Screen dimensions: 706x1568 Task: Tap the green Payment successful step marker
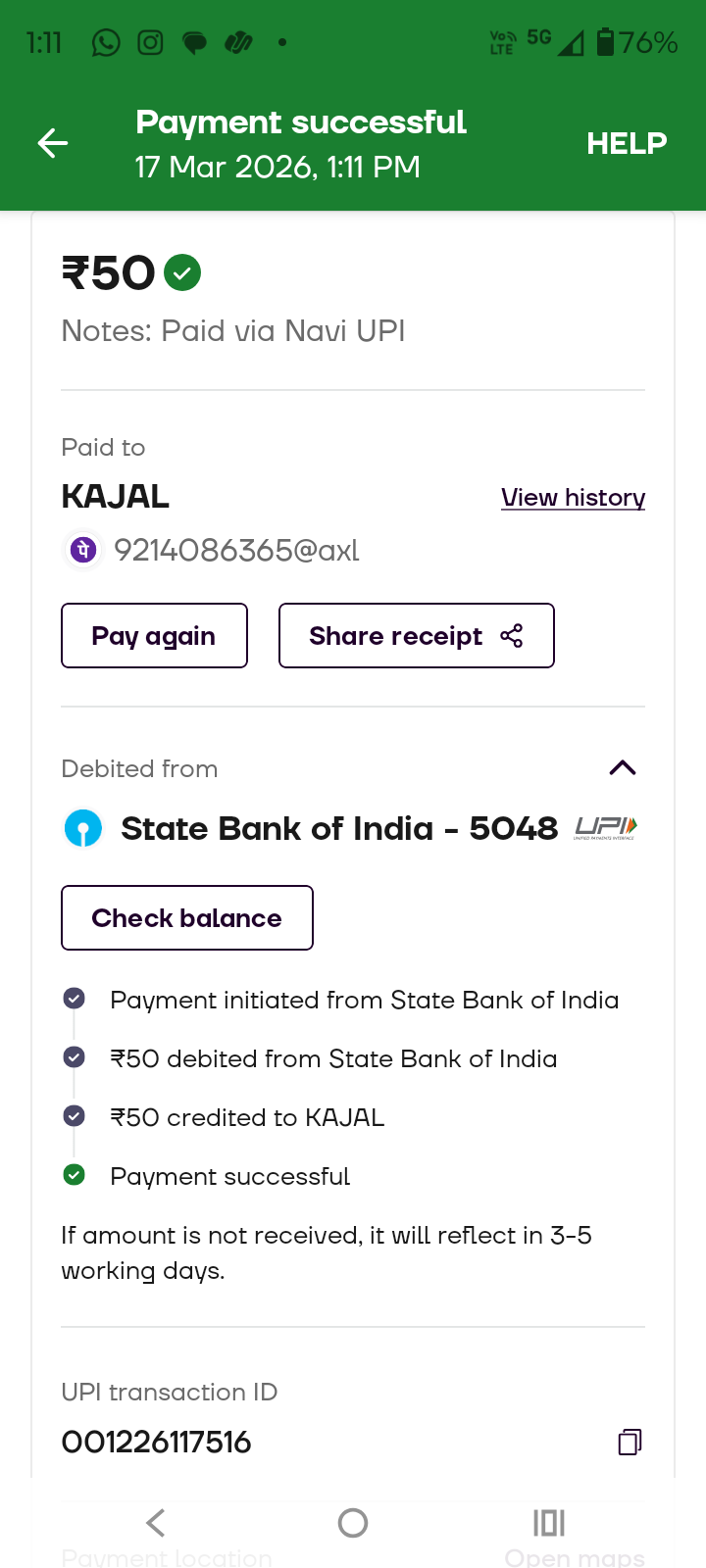(74, 1175)
